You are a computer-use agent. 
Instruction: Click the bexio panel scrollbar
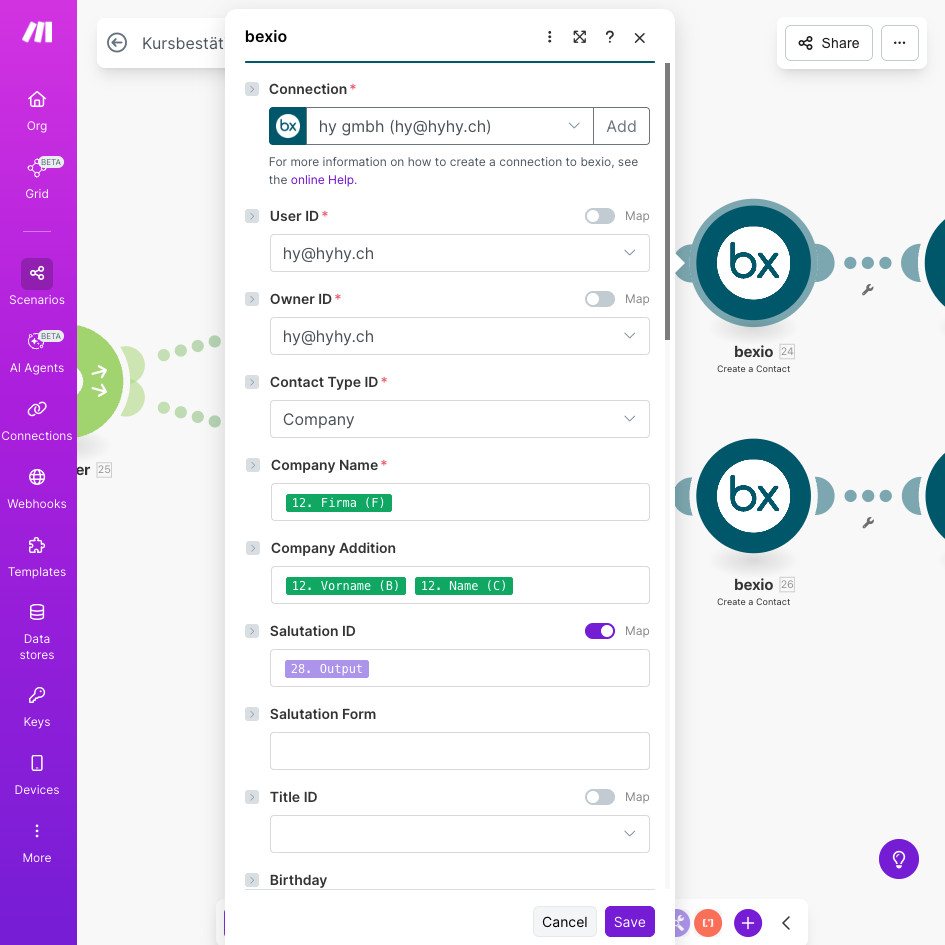[667, 201]
